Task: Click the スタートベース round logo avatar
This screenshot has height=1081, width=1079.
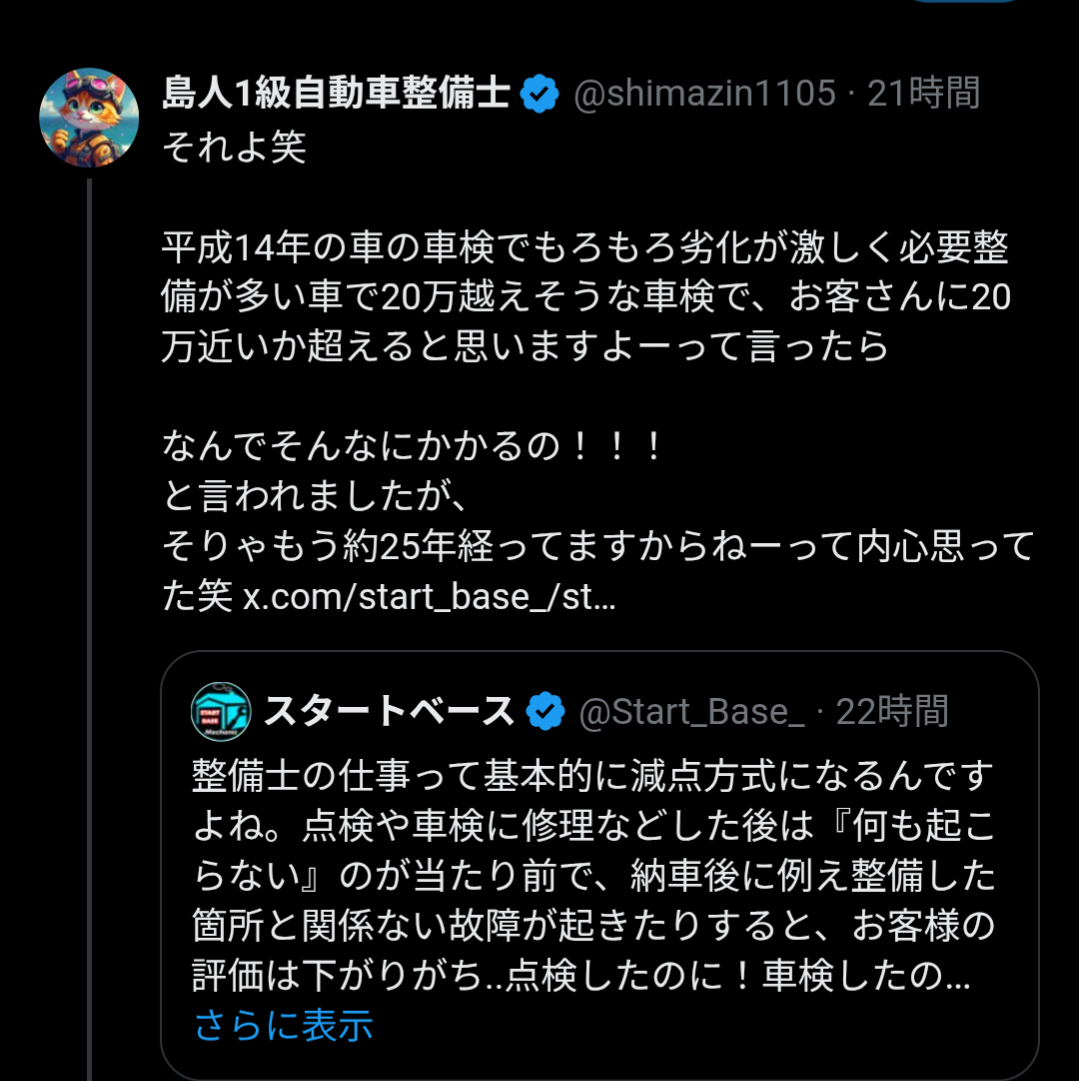Action: click(221, 712)
